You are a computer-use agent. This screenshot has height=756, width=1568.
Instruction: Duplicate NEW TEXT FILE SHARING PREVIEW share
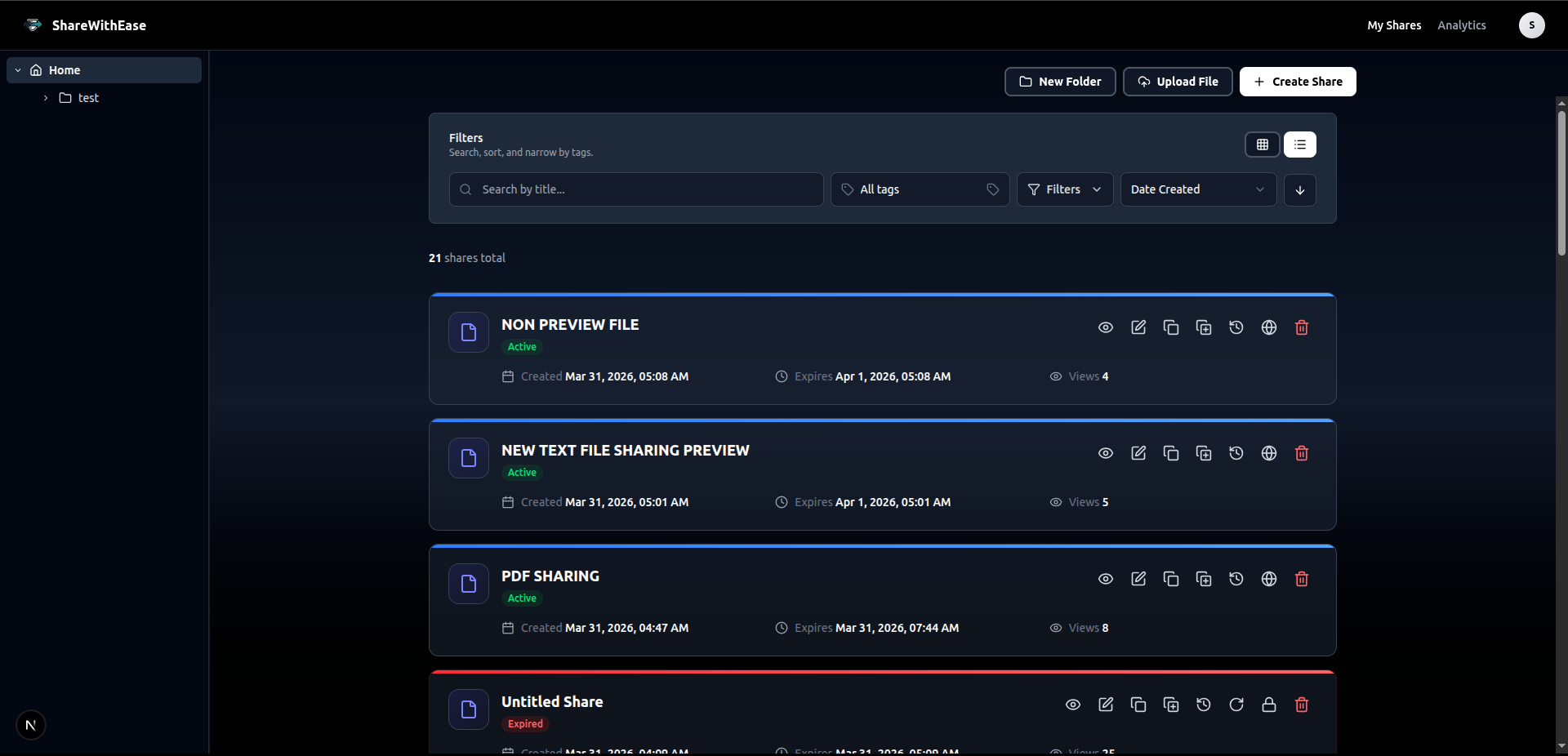pyautogui.click(x=1204, y=453)
